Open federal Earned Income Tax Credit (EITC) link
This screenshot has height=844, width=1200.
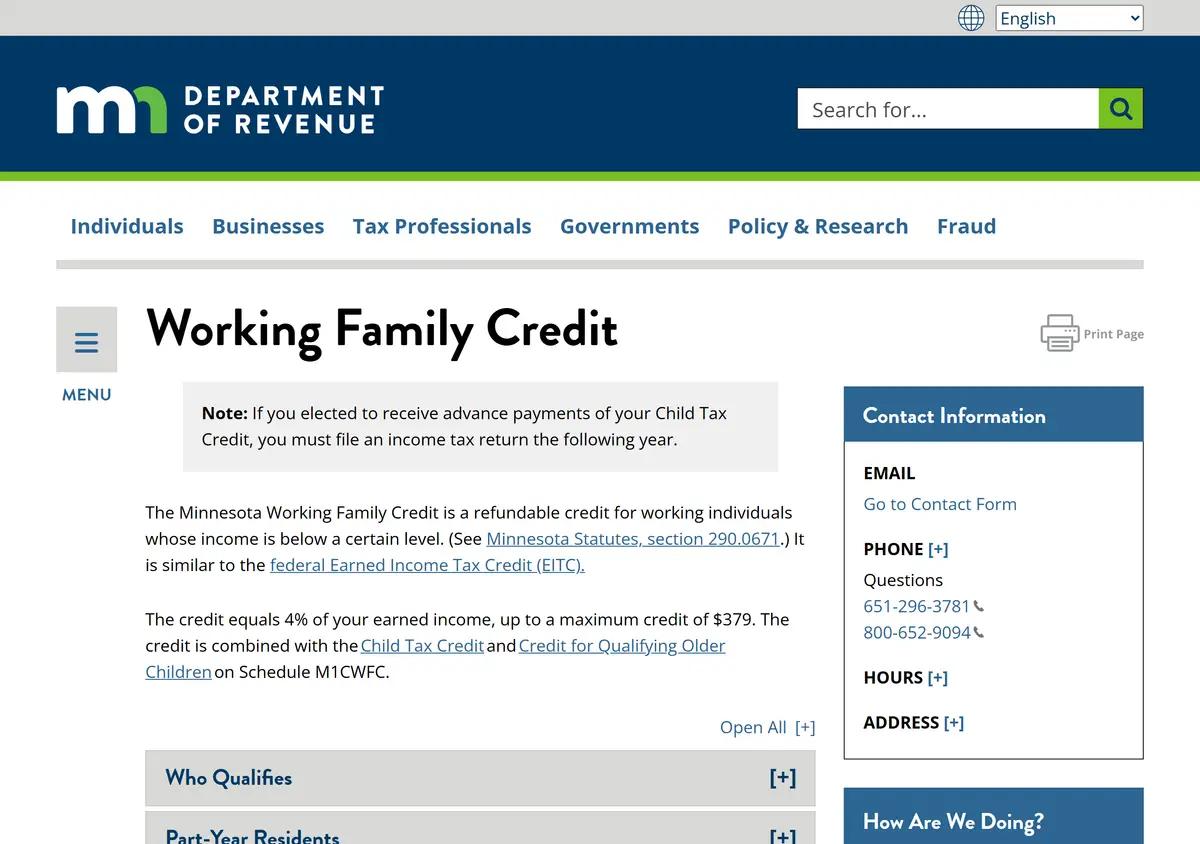(x=427, y=565)
